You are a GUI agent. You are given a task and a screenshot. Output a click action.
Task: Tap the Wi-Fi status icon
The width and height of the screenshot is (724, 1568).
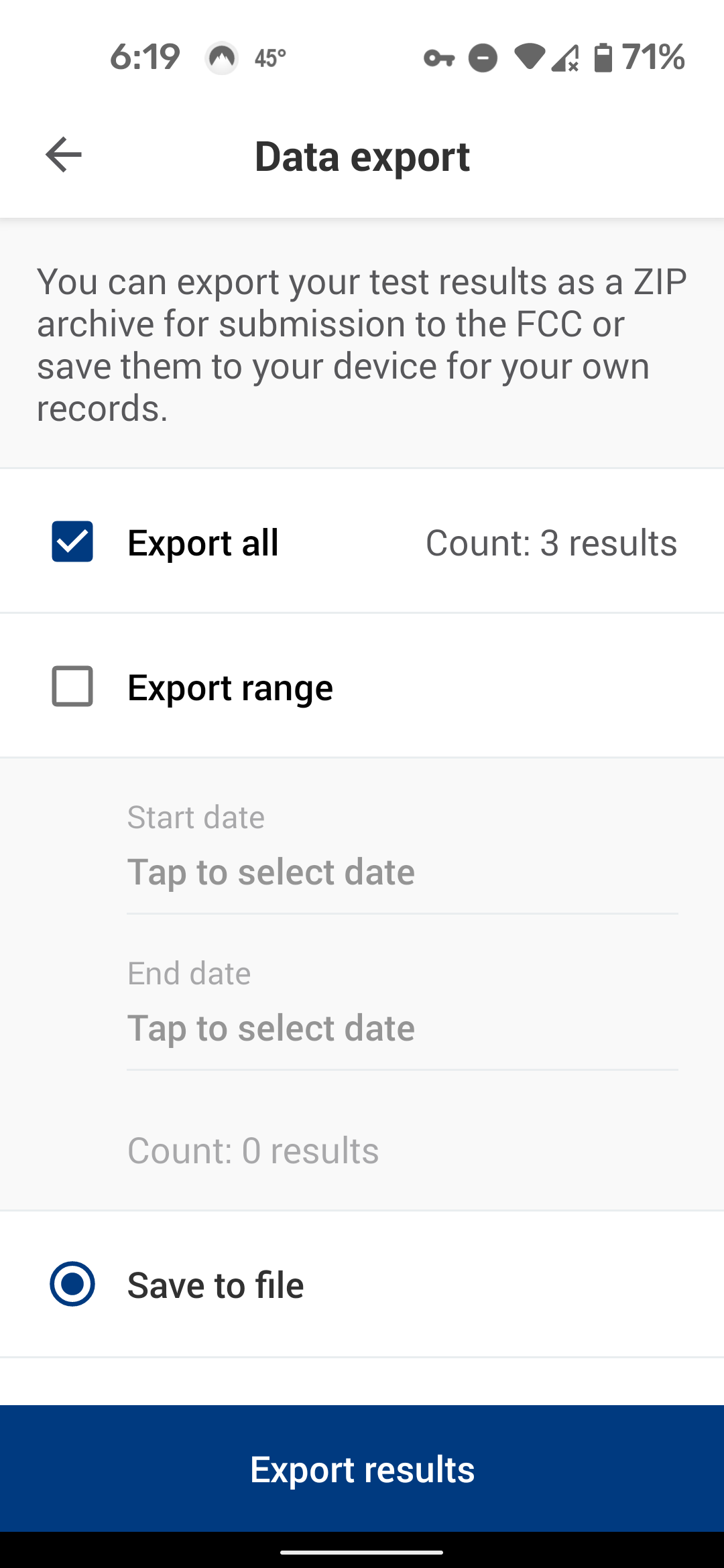pos(530,57)
